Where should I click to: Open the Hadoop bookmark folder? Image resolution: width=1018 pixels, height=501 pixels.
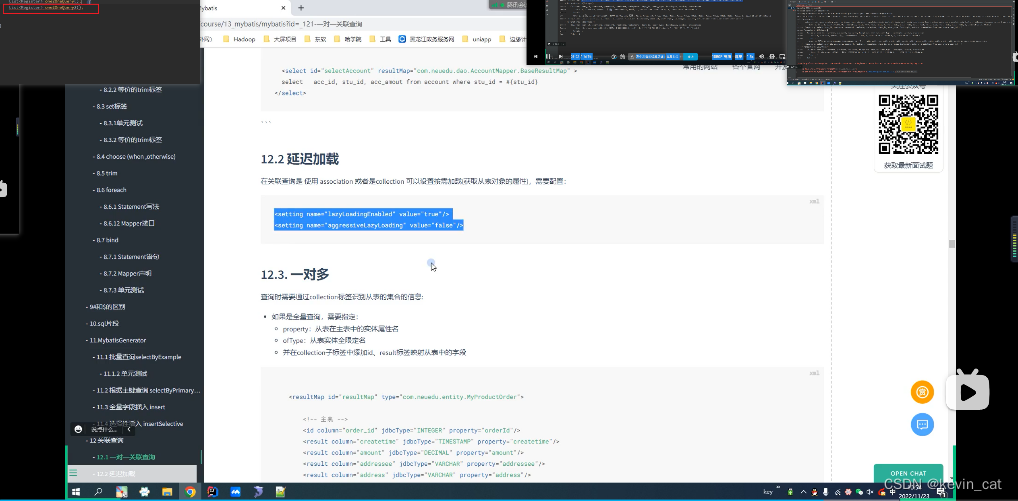(x=239, y=39)
